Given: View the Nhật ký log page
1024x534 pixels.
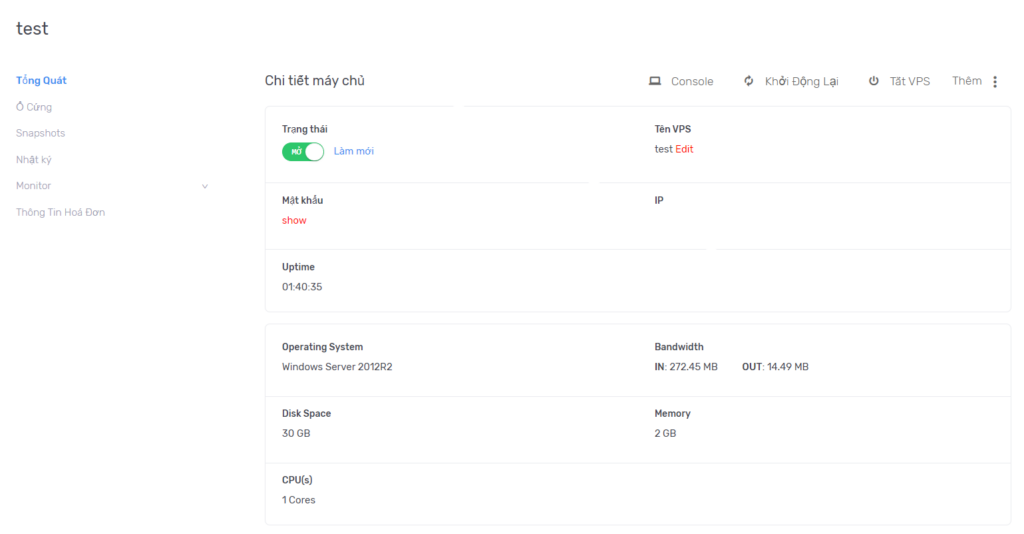Looking at the screenshot, I should (33, 159).
